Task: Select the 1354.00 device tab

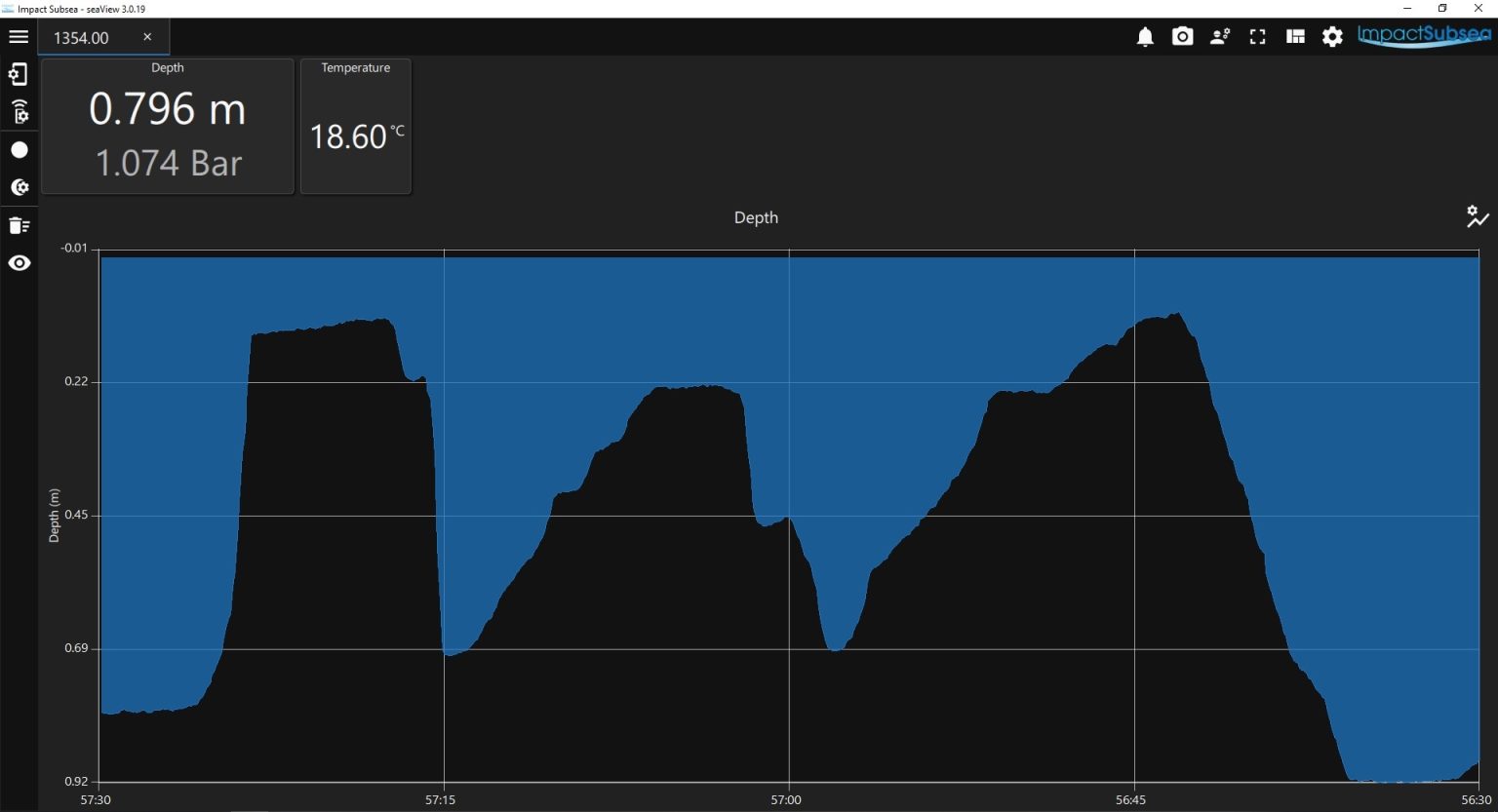Action: 82,38
